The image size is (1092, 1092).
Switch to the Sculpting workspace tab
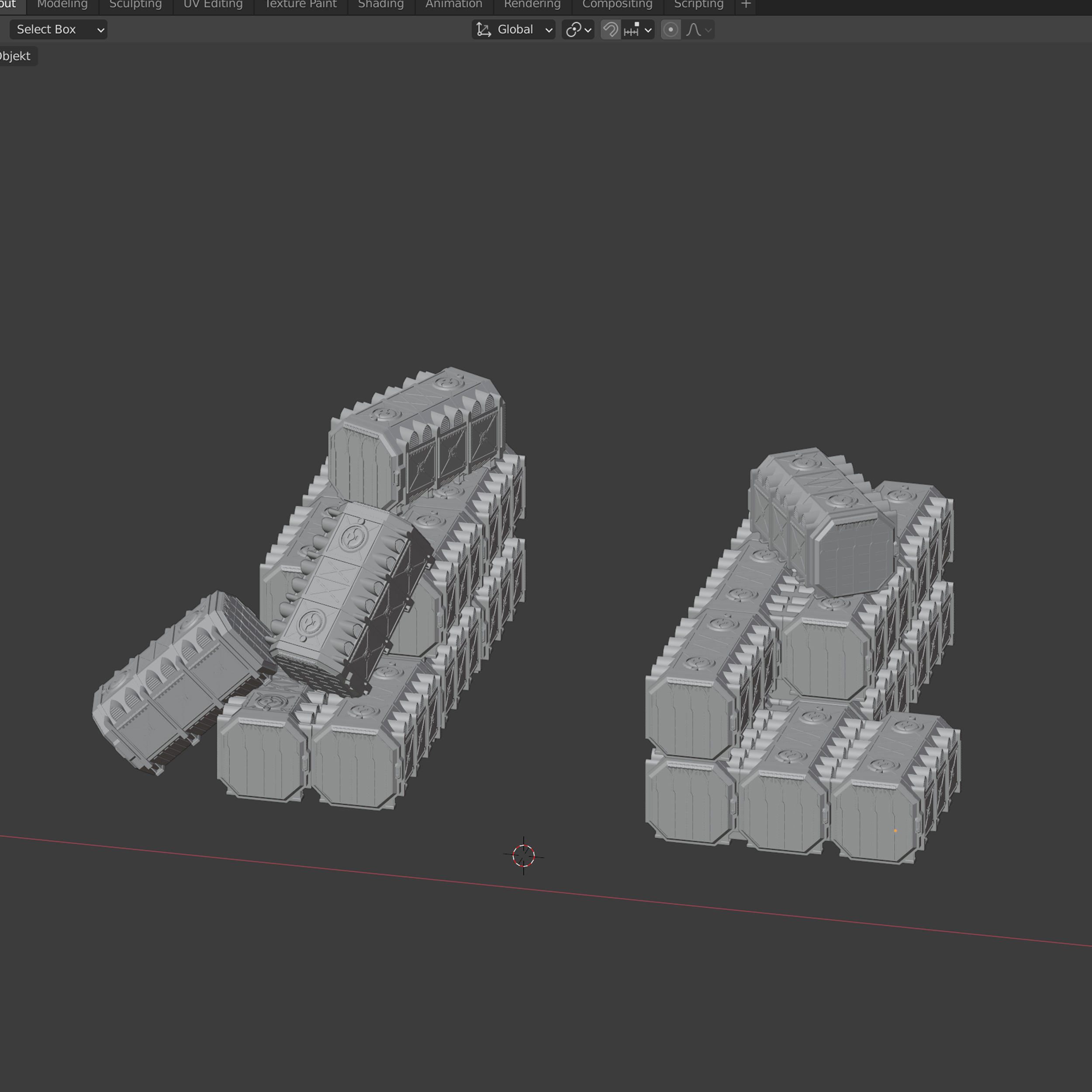[x=135, y=4]
